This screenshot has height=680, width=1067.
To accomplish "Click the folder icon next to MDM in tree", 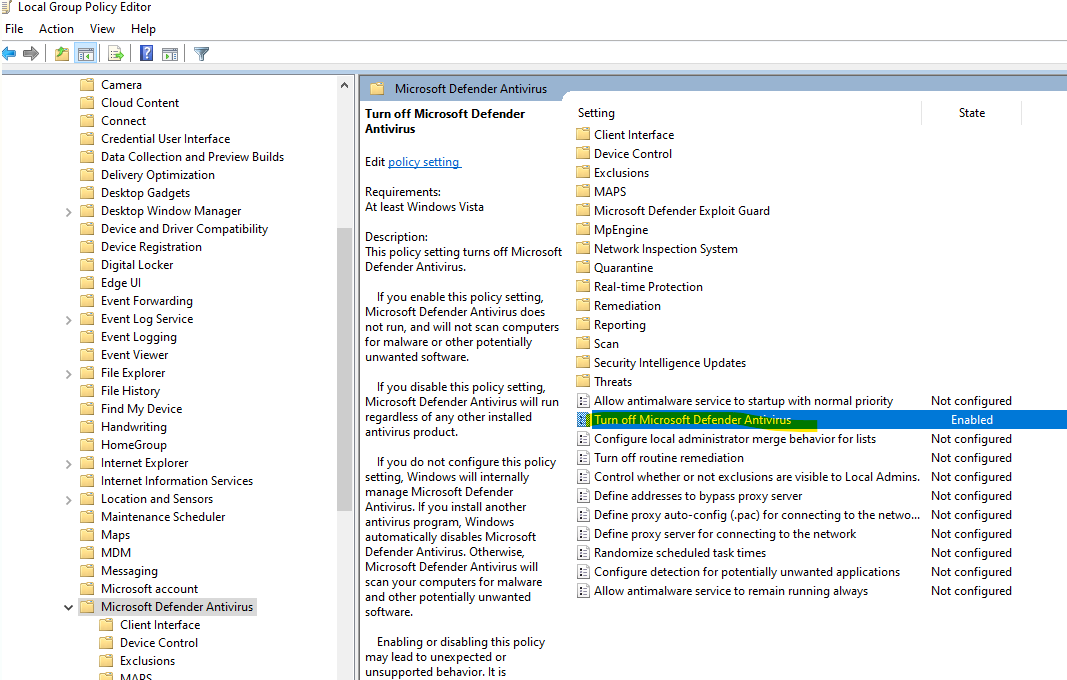I will 87,553.
